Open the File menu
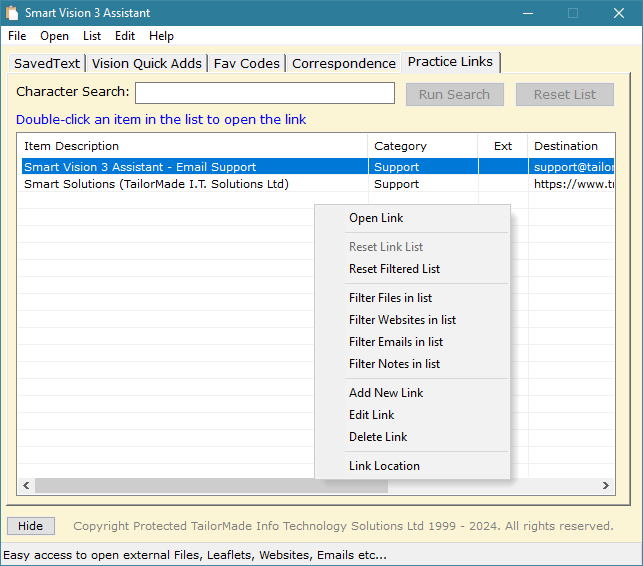This screenshot has height=566, width=643. click(17, 36)
